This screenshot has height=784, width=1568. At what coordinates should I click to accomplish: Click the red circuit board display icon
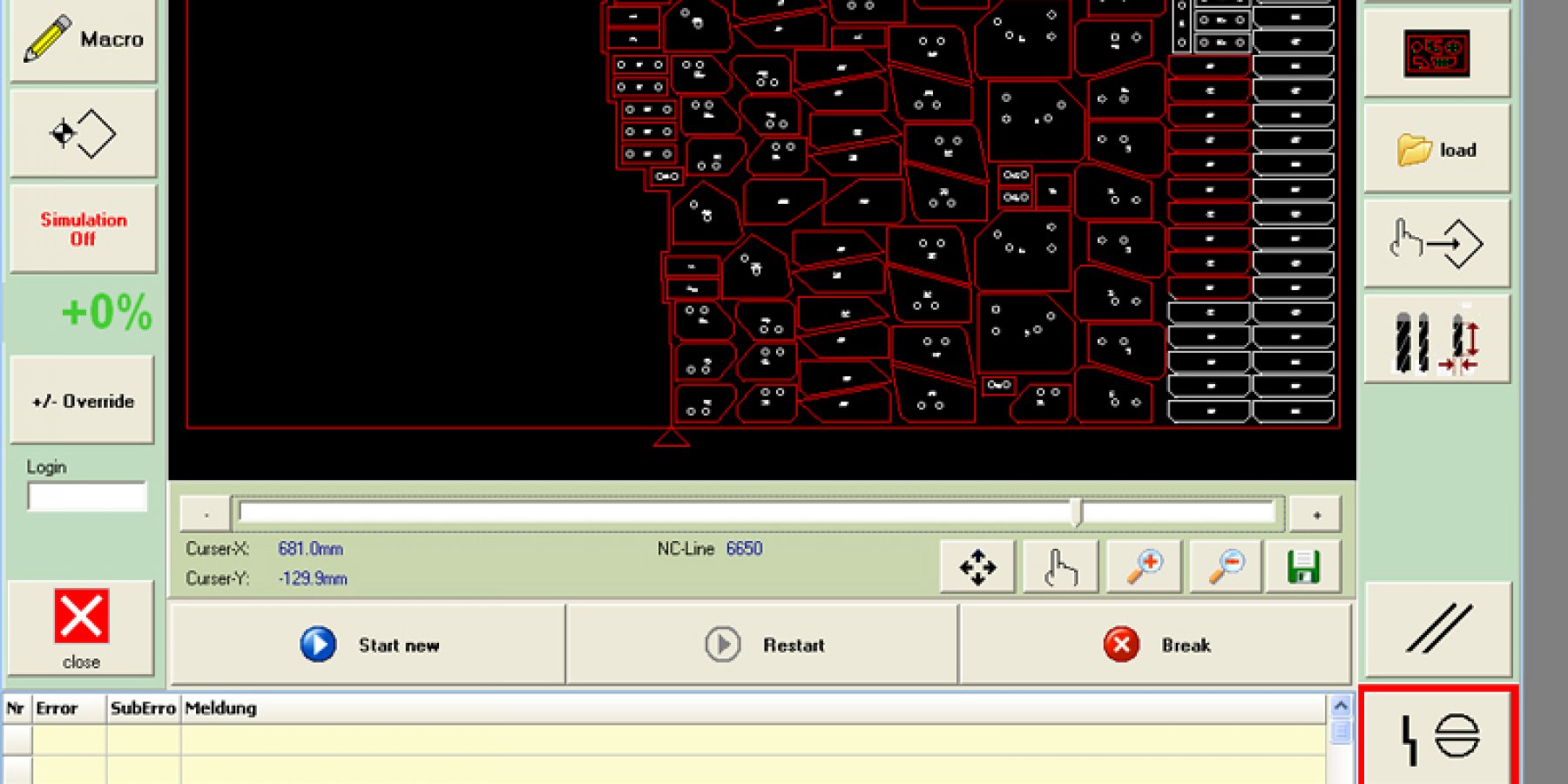coord(1436,54)
